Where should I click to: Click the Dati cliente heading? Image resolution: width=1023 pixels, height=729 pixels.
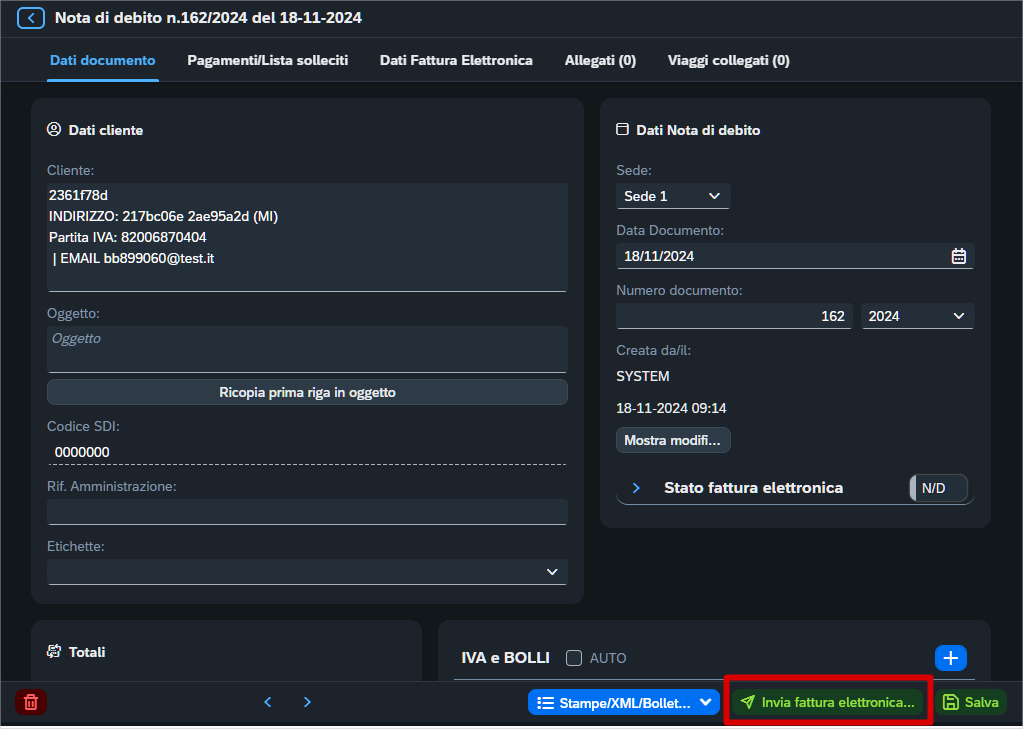tap(106, 130)
